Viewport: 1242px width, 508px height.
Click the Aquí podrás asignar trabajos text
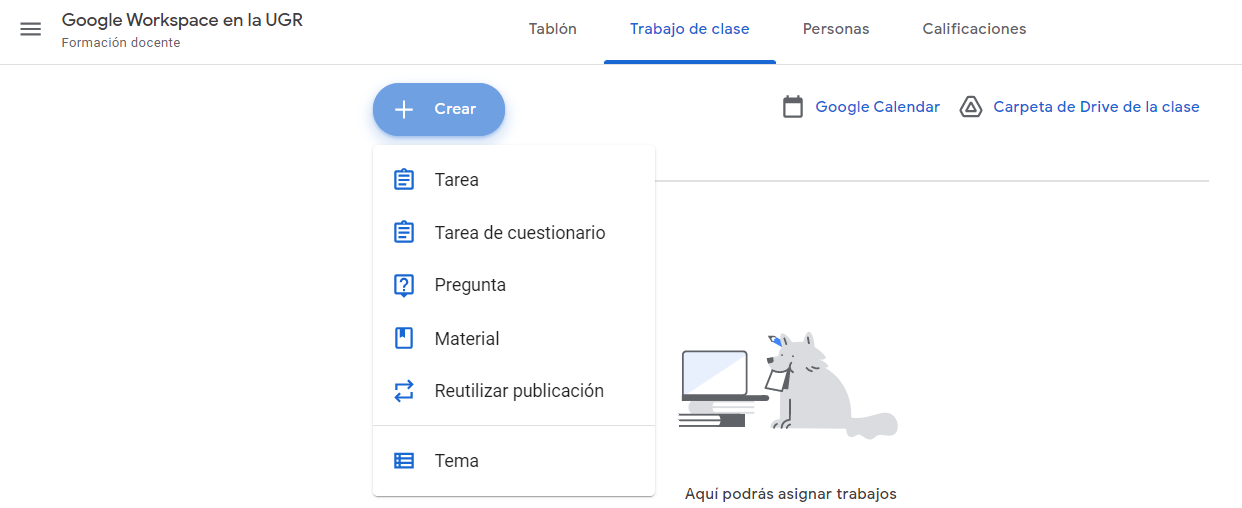(x=791, y=494)
